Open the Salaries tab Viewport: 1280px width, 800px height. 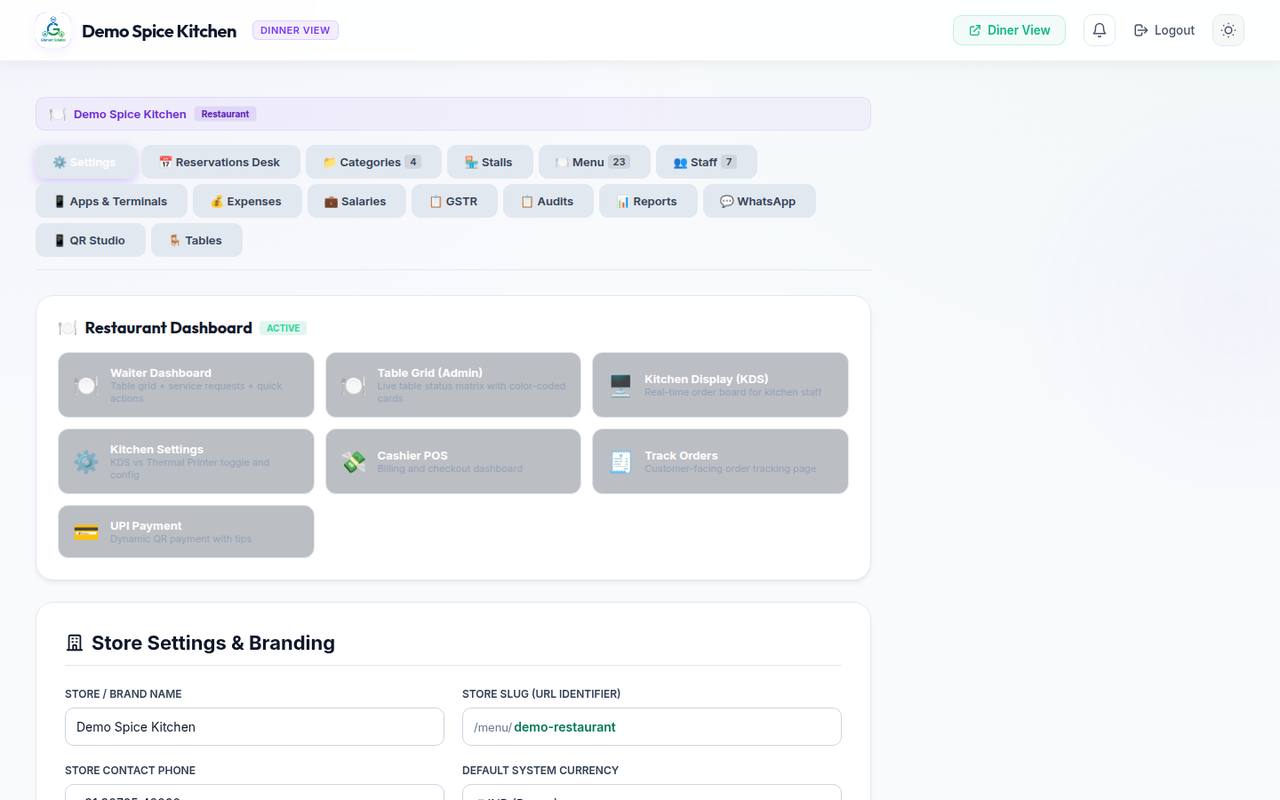[356, 201]
